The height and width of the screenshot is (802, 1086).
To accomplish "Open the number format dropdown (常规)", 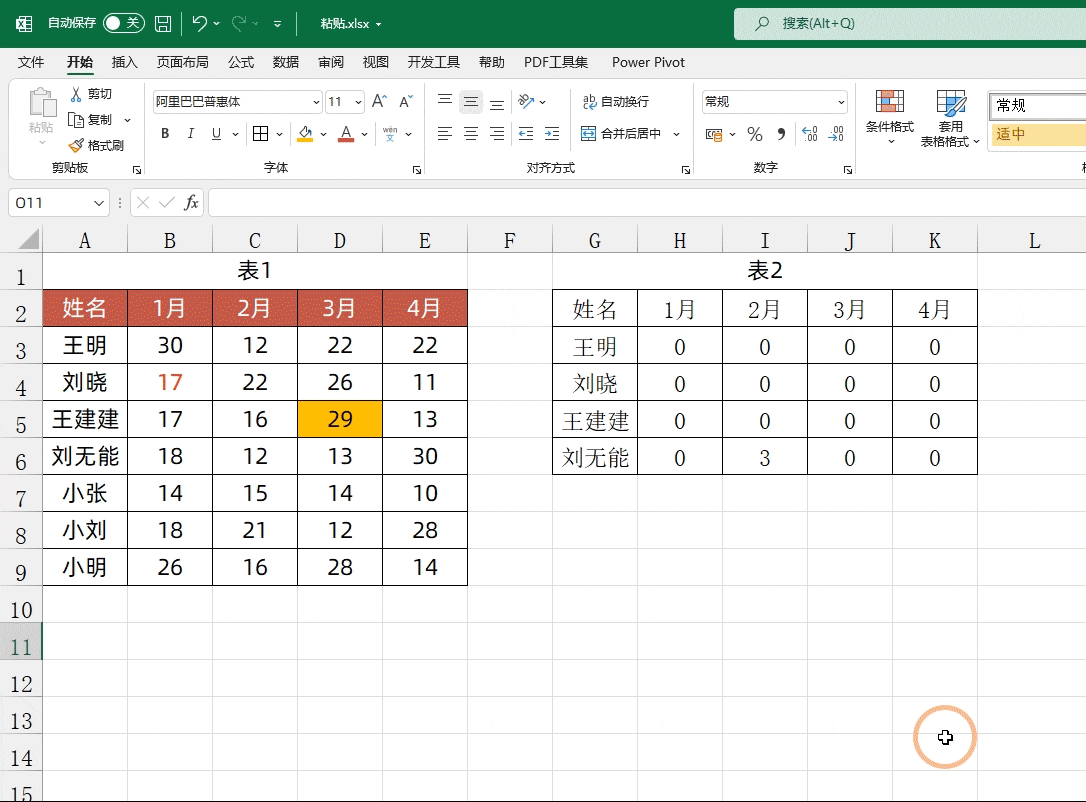I will click(x=841, y=102).
